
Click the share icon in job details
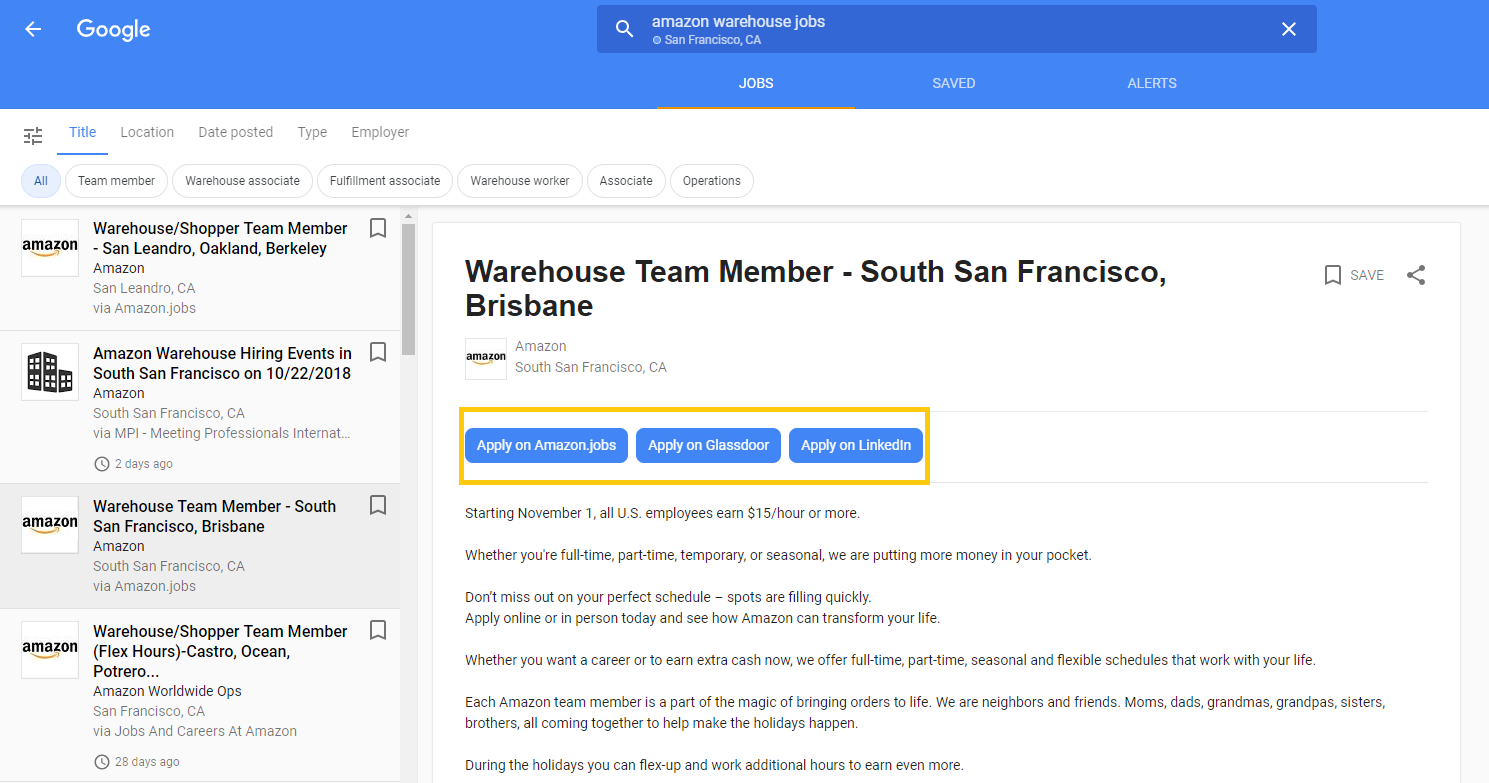click(1416, 275)
